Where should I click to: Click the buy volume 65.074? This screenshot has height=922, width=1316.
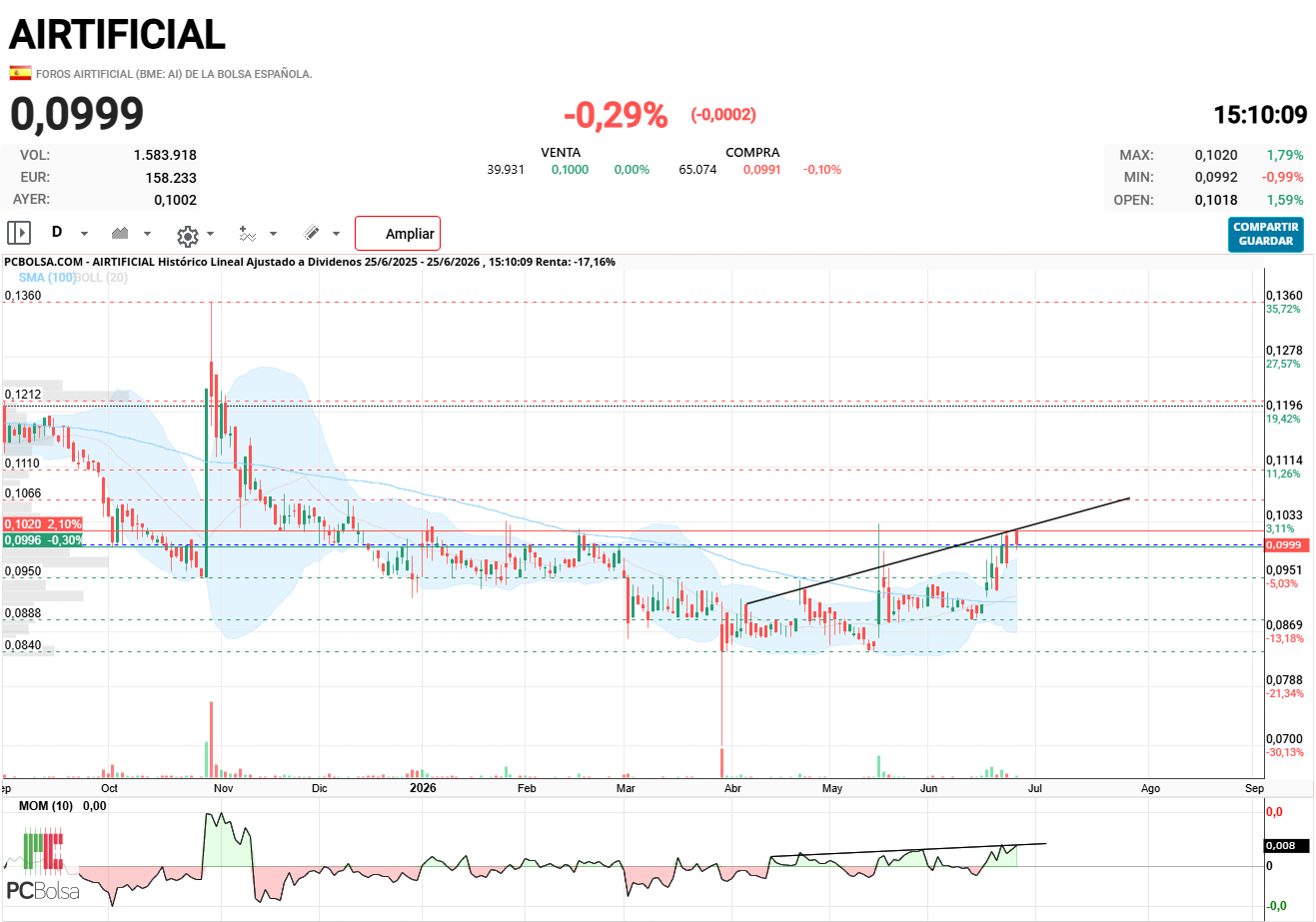[x=697, y=170]
